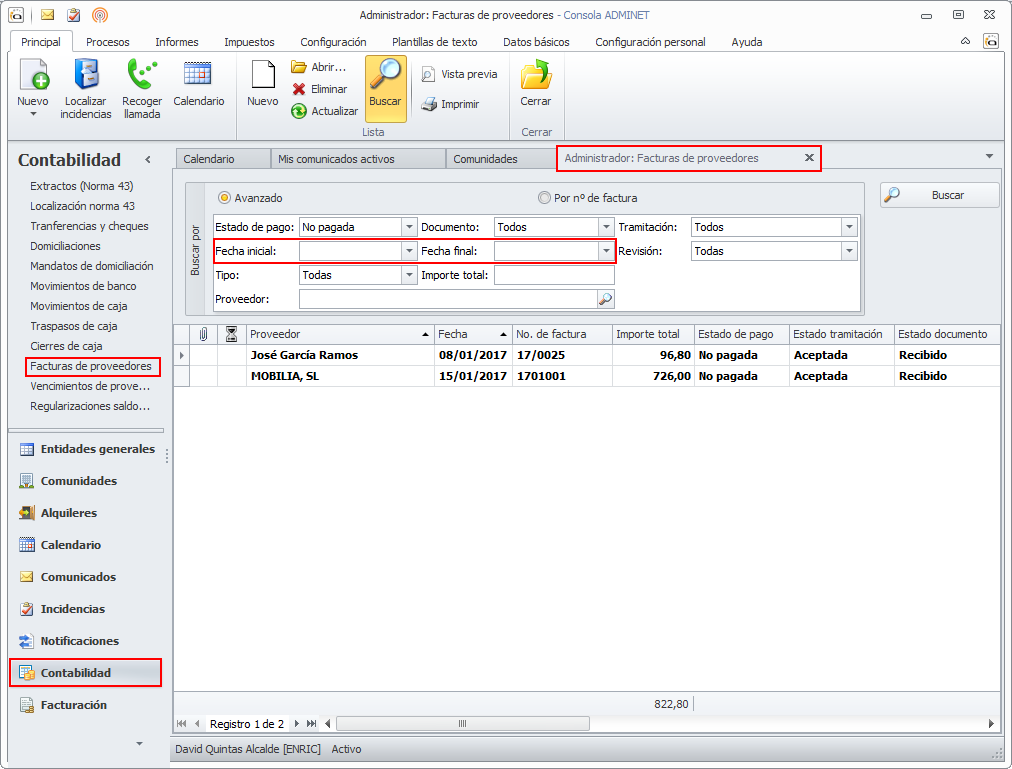This screenshot has height=769, width=1012.
Task: Open the Impuestos ribbon tab
Action: pos(249,42)
